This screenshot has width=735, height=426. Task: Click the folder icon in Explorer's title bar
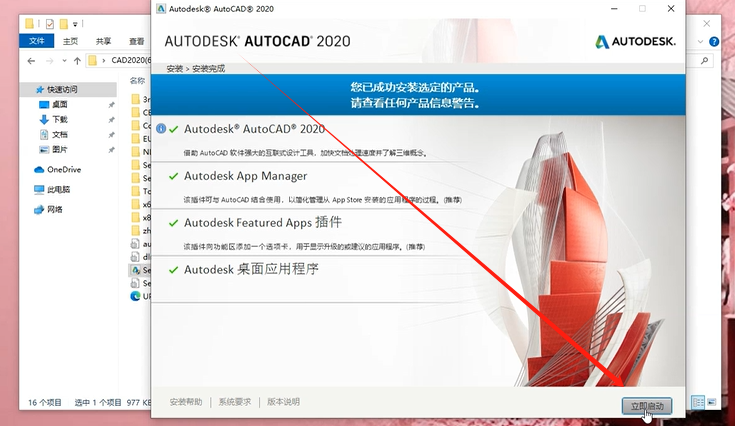[x=30, y=23]
